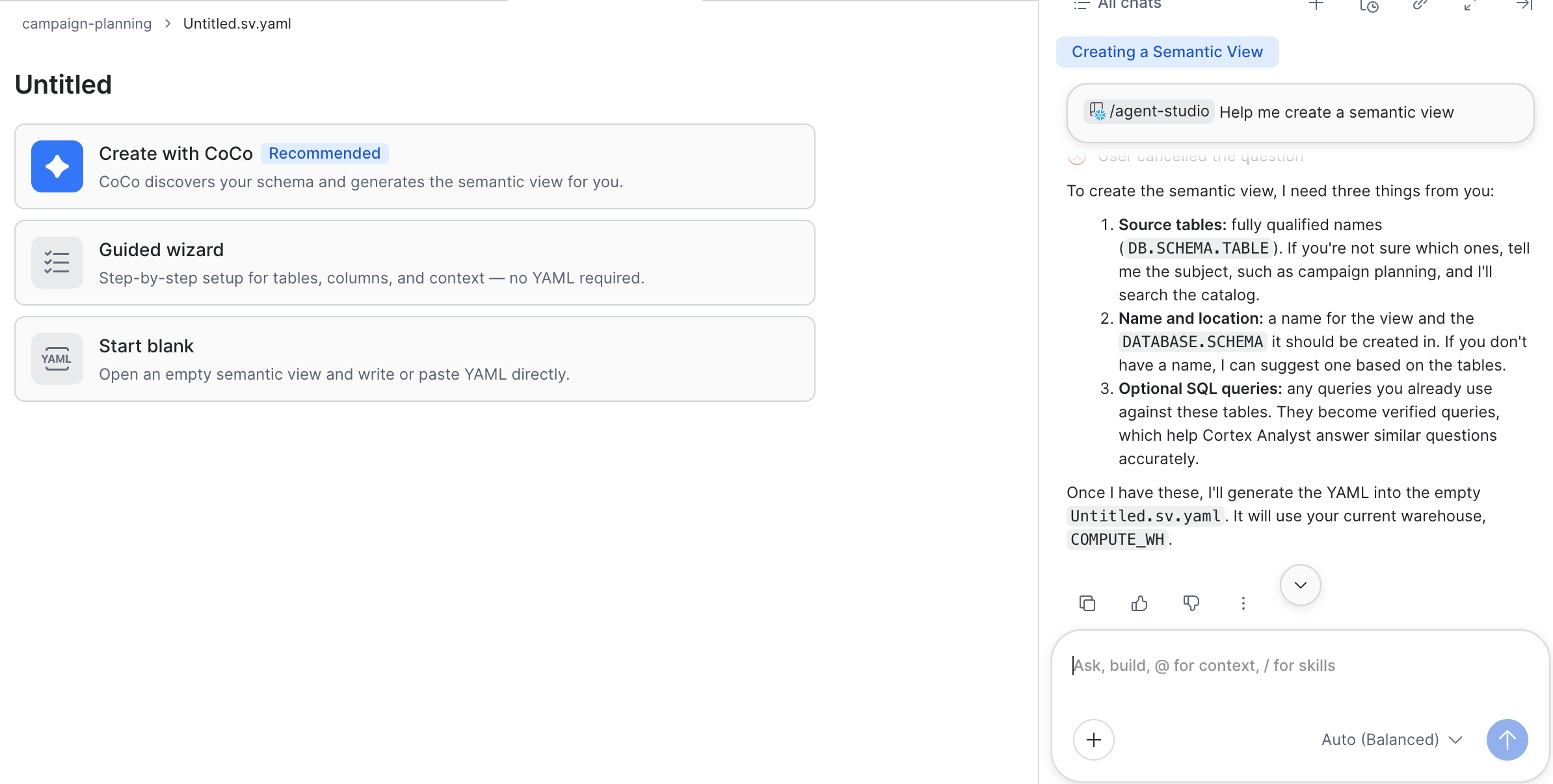Click the DATABASE.SCHEMA code text

click(x=1193, y=342)
